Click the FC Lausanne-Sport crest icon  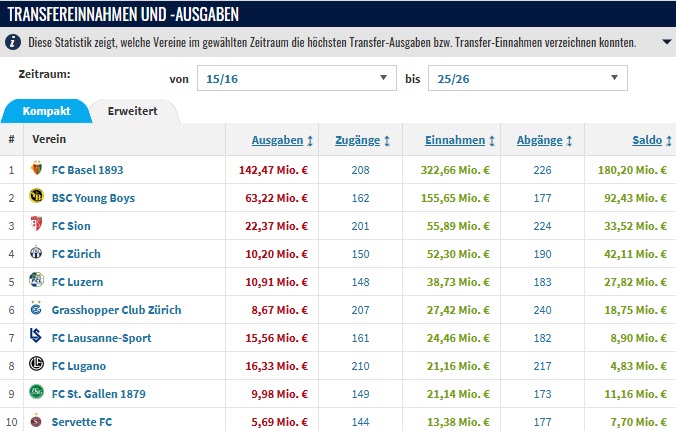[x=38, y=338]
